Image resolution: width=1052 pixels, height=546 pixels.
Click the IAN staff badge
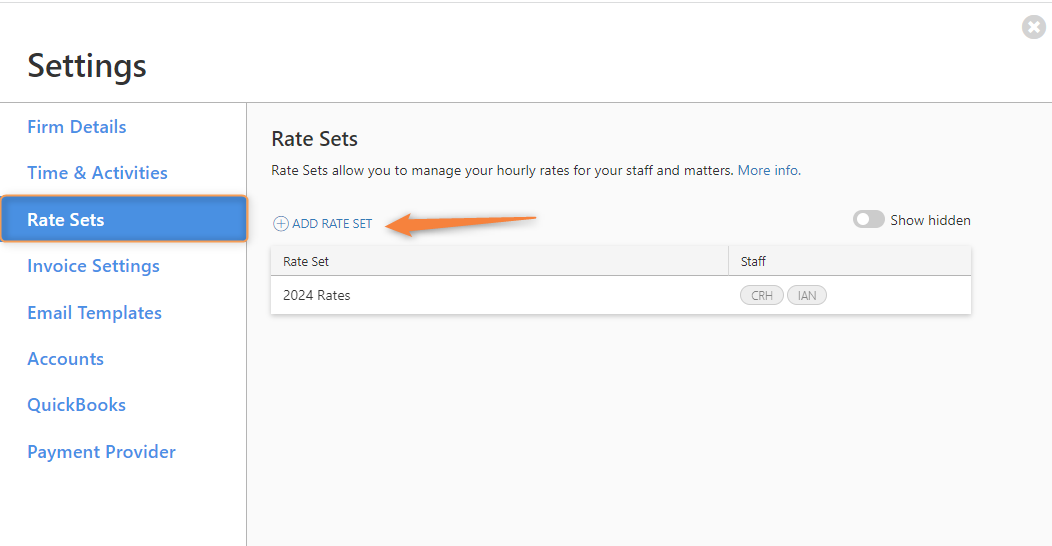[806, 295]
